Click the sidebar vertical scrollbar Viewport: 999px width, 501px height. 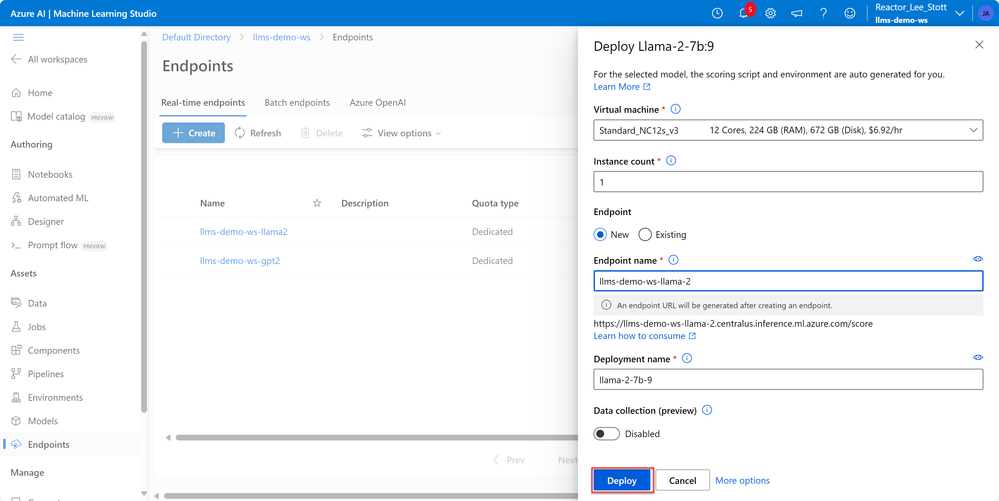click(x=144, y=229)
